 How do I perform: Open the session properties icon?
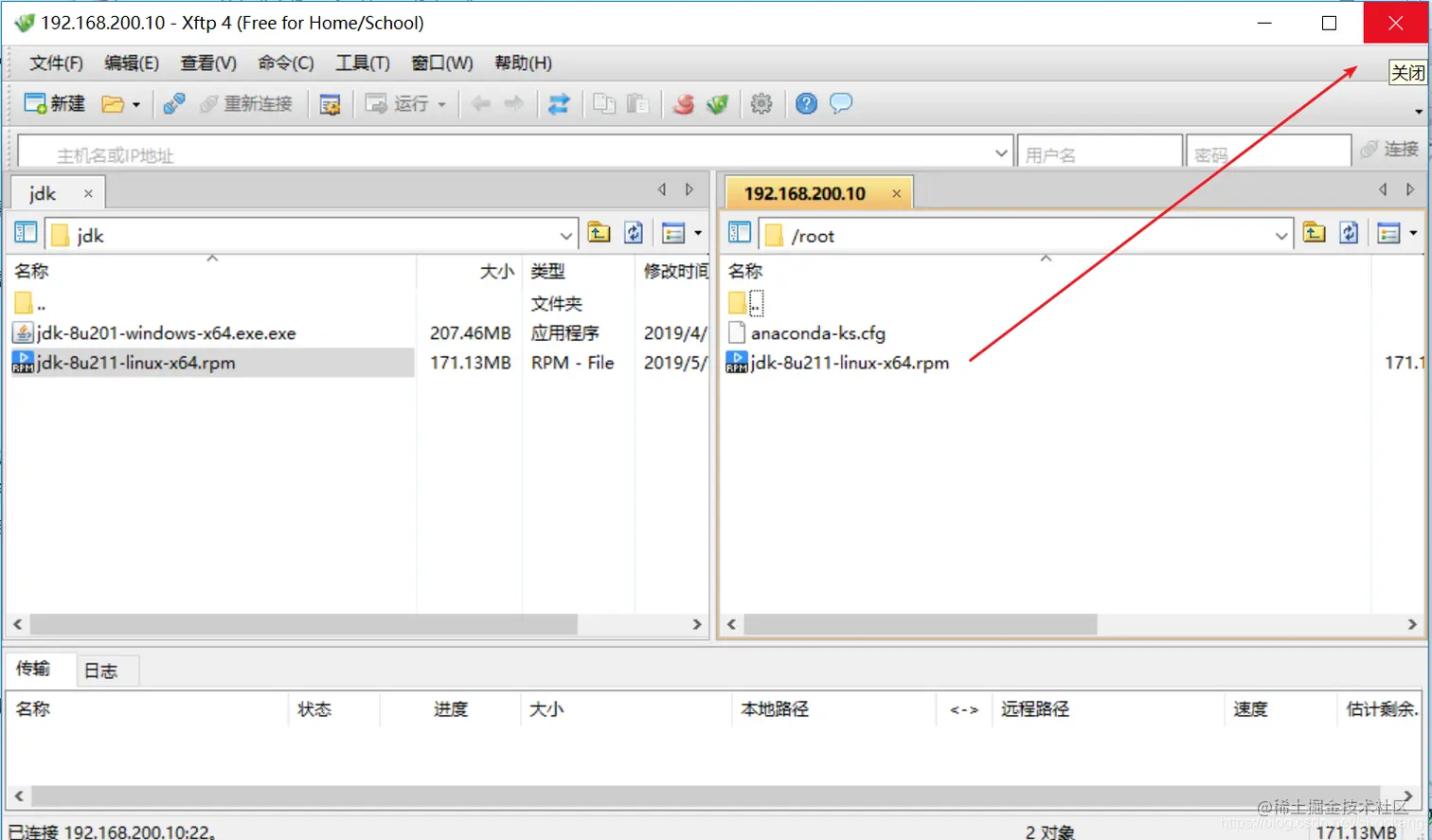330,104
